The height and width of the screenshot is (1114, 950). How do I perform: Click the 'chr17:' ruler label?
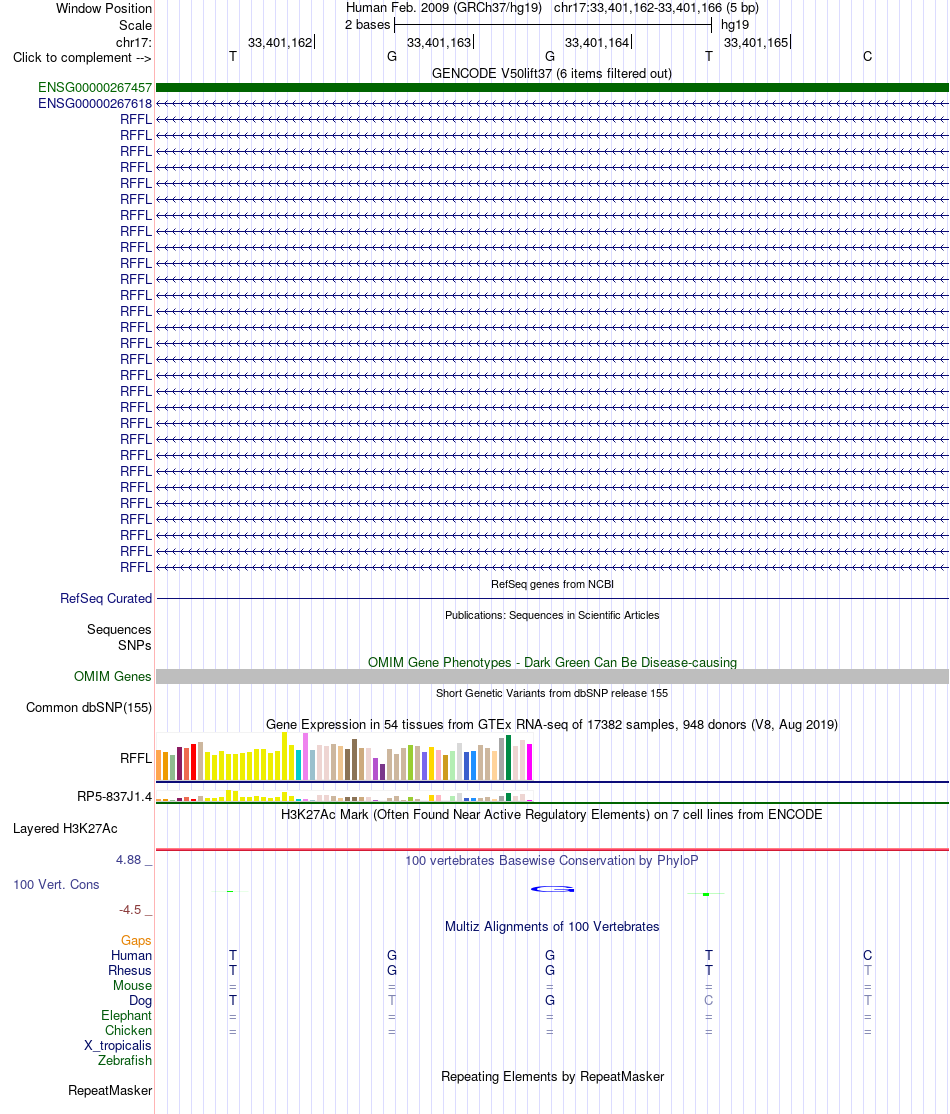pos(134,43)
